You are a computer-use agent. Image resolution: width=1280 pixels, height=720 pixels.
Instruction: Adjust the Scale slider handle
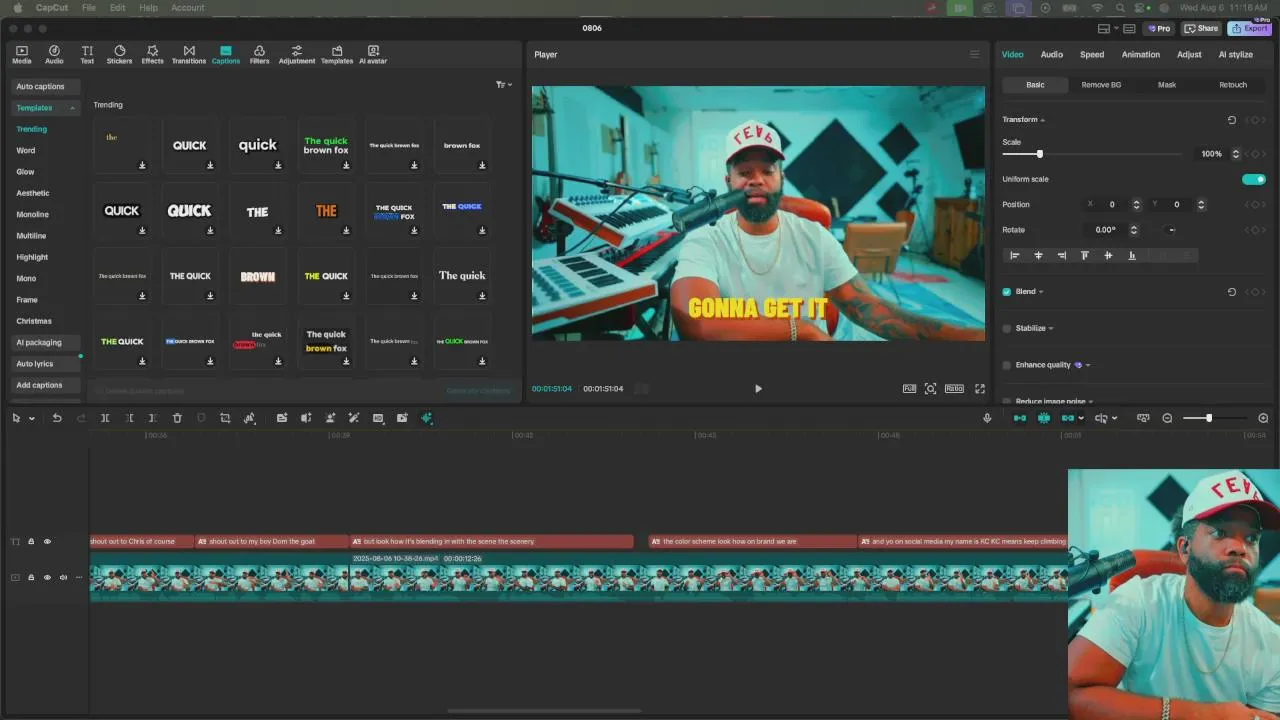pos(1040,154)
